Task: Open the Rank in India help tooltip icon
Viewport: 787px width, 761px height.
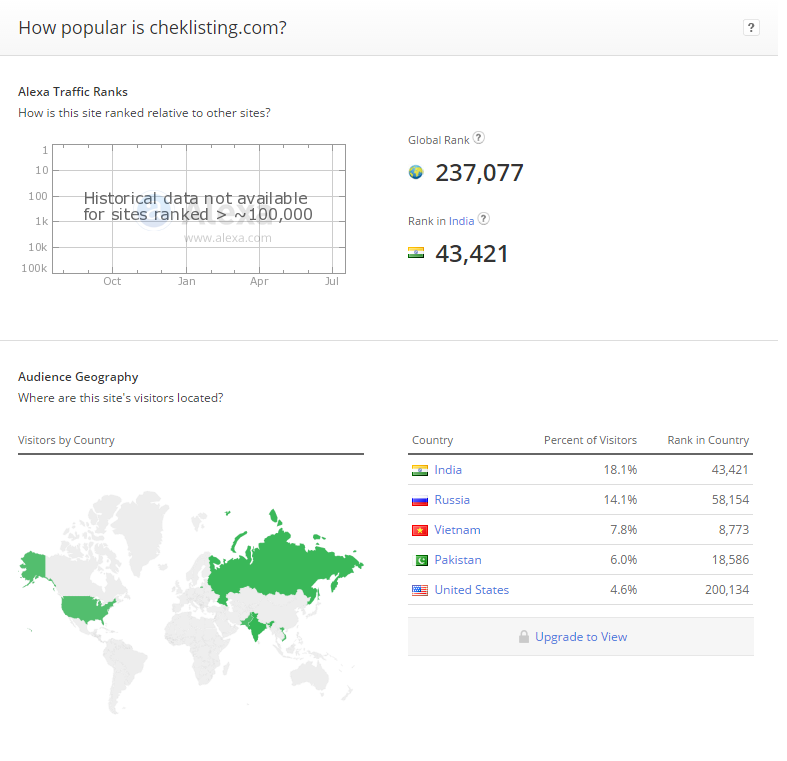Action: (483, 218)
